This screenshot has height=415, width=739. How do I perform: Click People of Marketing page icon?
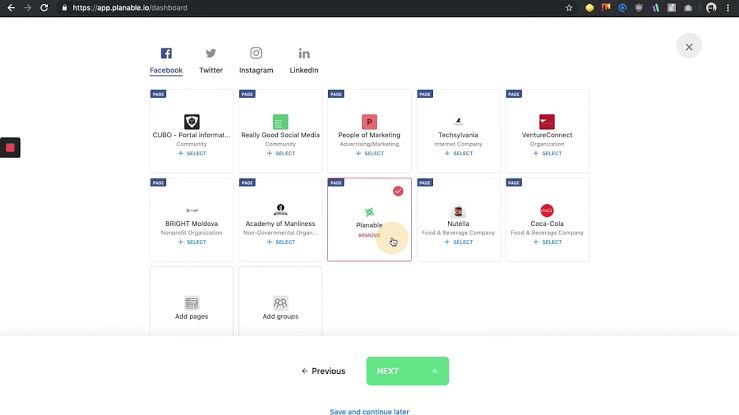[369, 121]
